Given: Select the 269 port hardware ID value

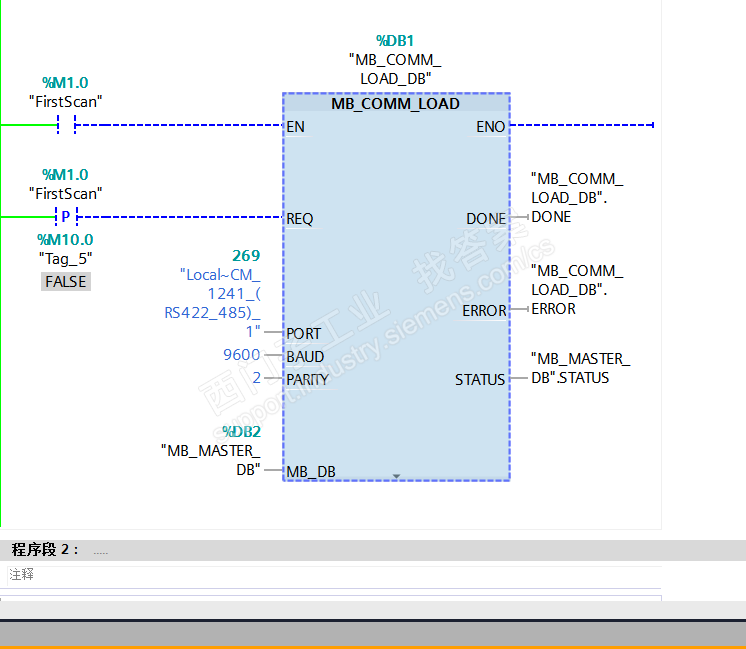Looking at the screenshot, I should pyautogui.click(x=246, y=256).
